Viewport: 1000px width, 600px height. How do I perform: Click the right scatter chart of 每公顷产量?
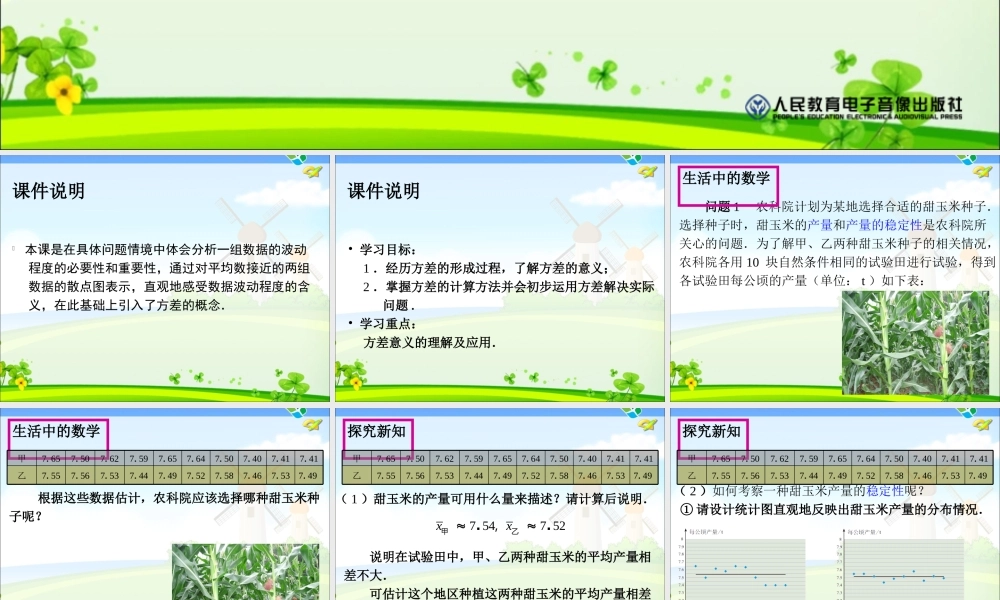(902, 564)
